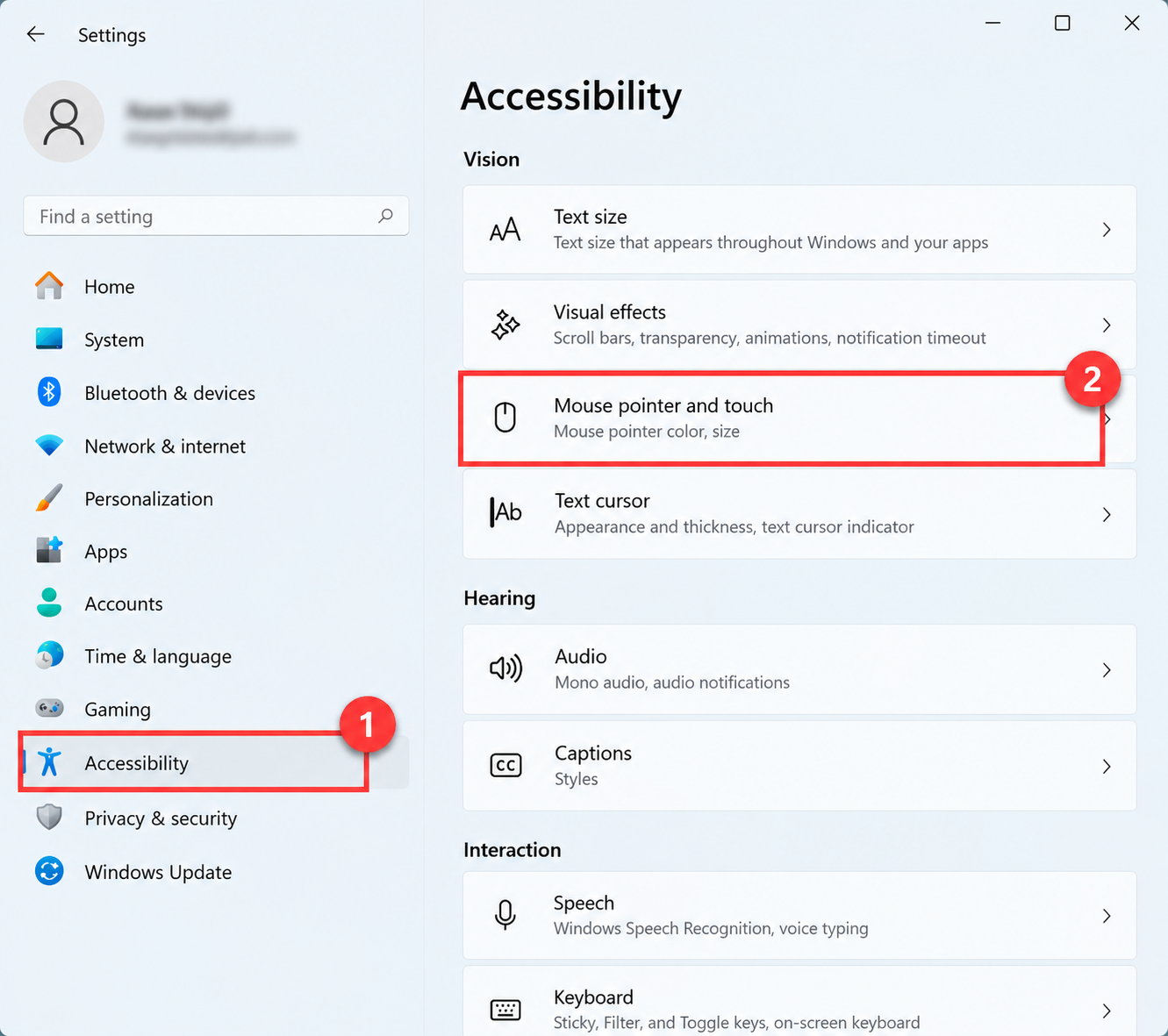Click the Home house icon
The image size is (1168, 1036).
click(49, 286)
